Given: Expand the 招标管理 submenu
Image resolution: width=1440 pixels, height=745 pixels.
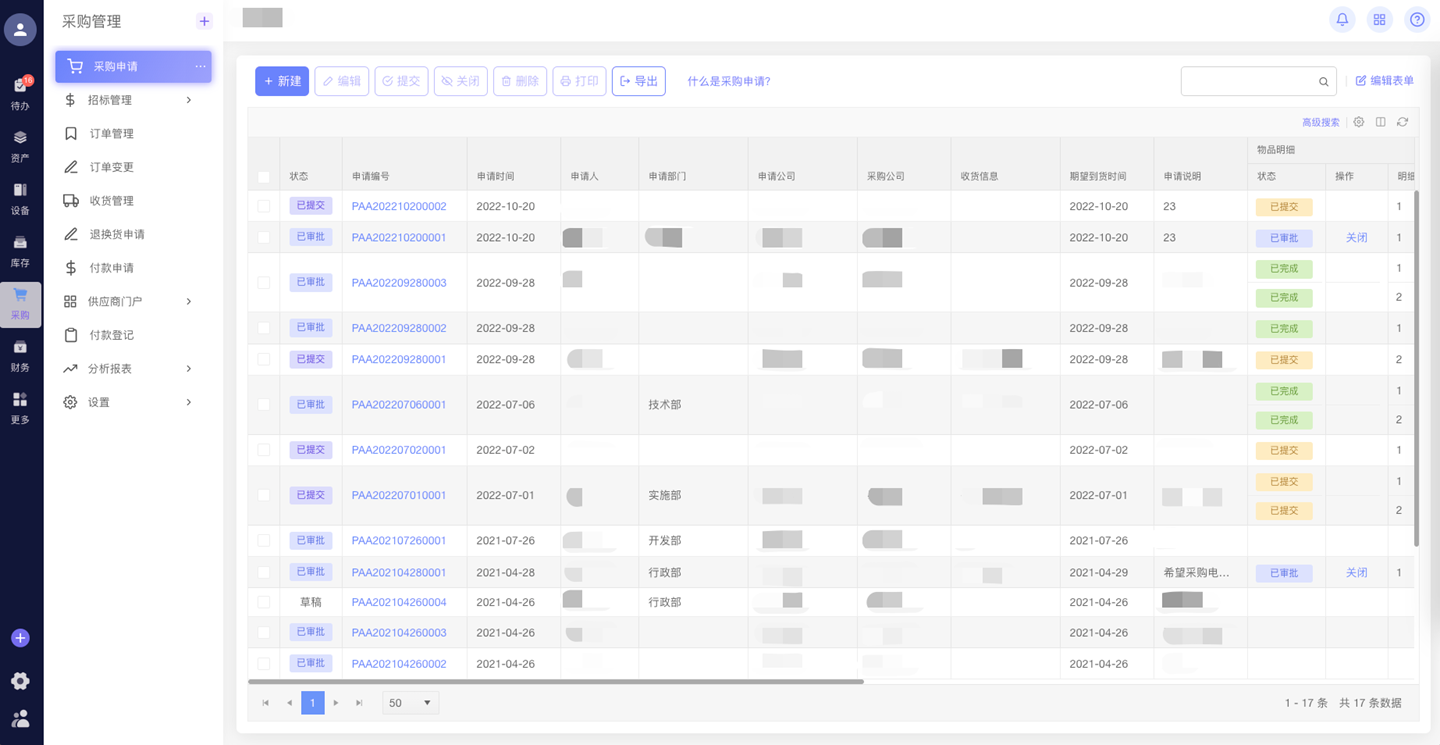Looking at the screenshot, I should tap(189, 100).
